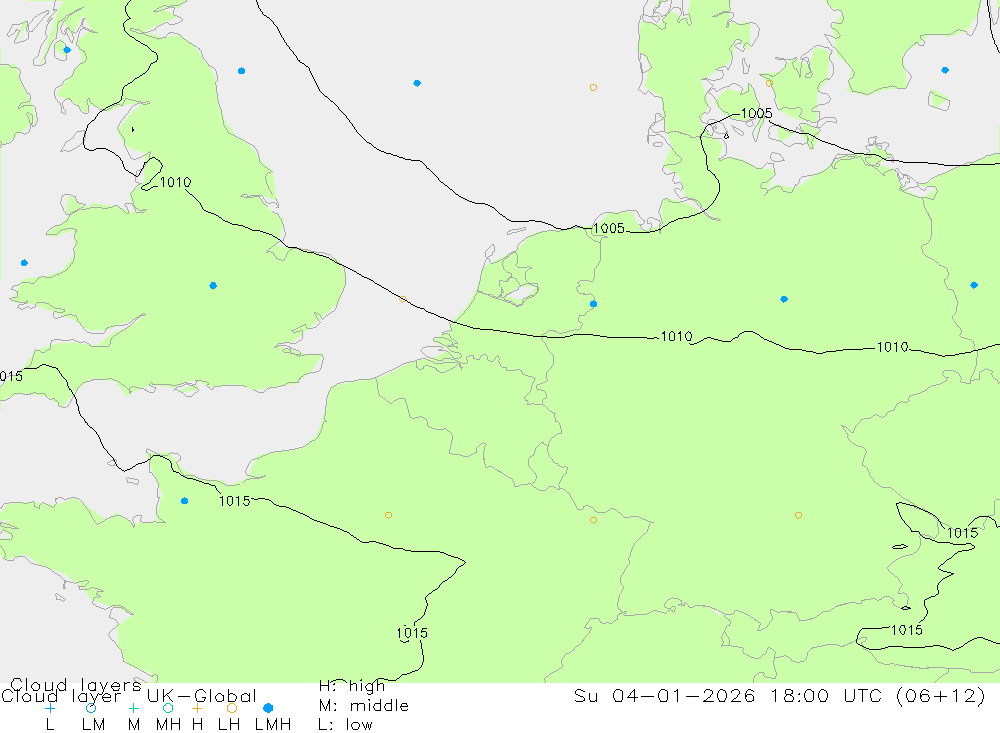Click the 'H: high' legend text
This screenshot has height=733, width=1000.
(x=352, y=686)
